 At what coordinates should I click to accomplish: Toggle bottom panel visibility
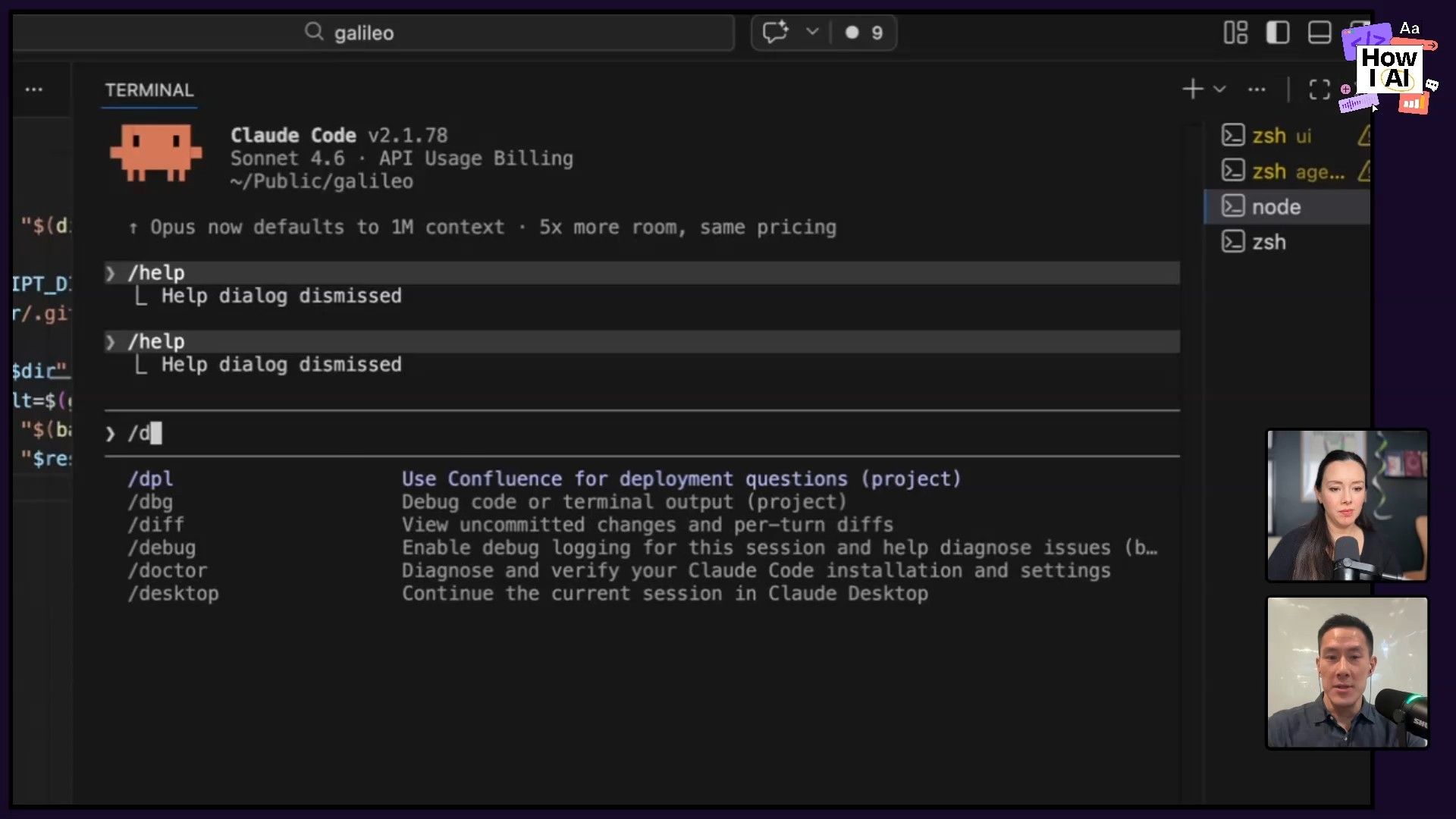tap(1319, 33)
